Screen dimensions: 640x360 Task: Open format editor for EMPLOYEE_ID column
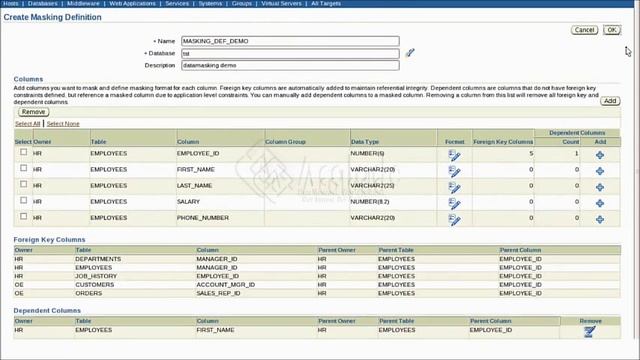point(454,155)
